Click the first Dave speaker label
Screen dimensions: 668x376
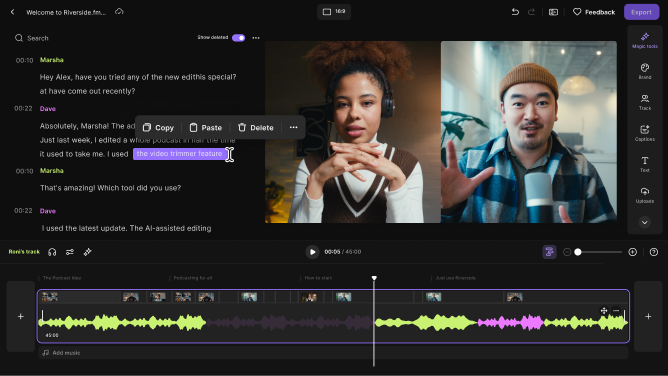[48, 109]
